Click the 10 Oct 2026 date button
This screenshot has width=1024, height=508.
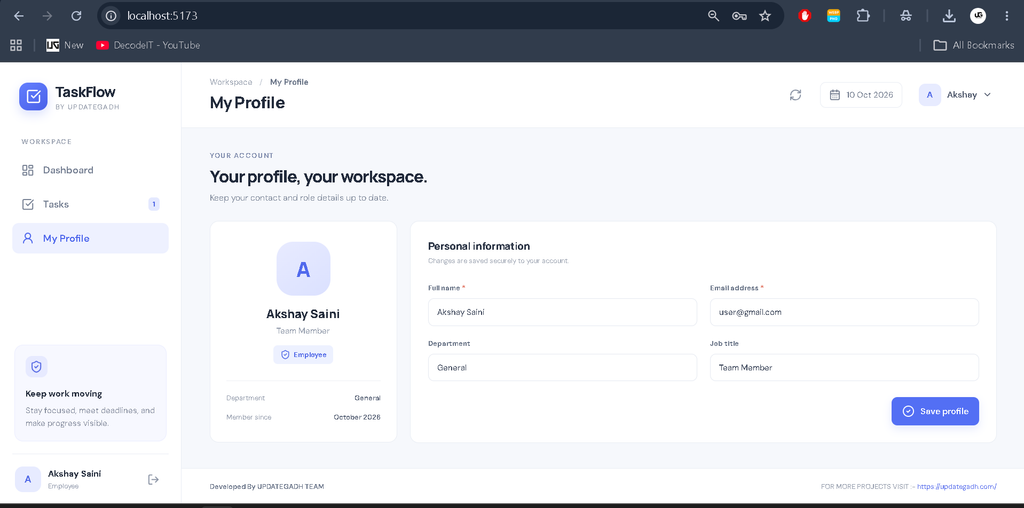[861, 95]
